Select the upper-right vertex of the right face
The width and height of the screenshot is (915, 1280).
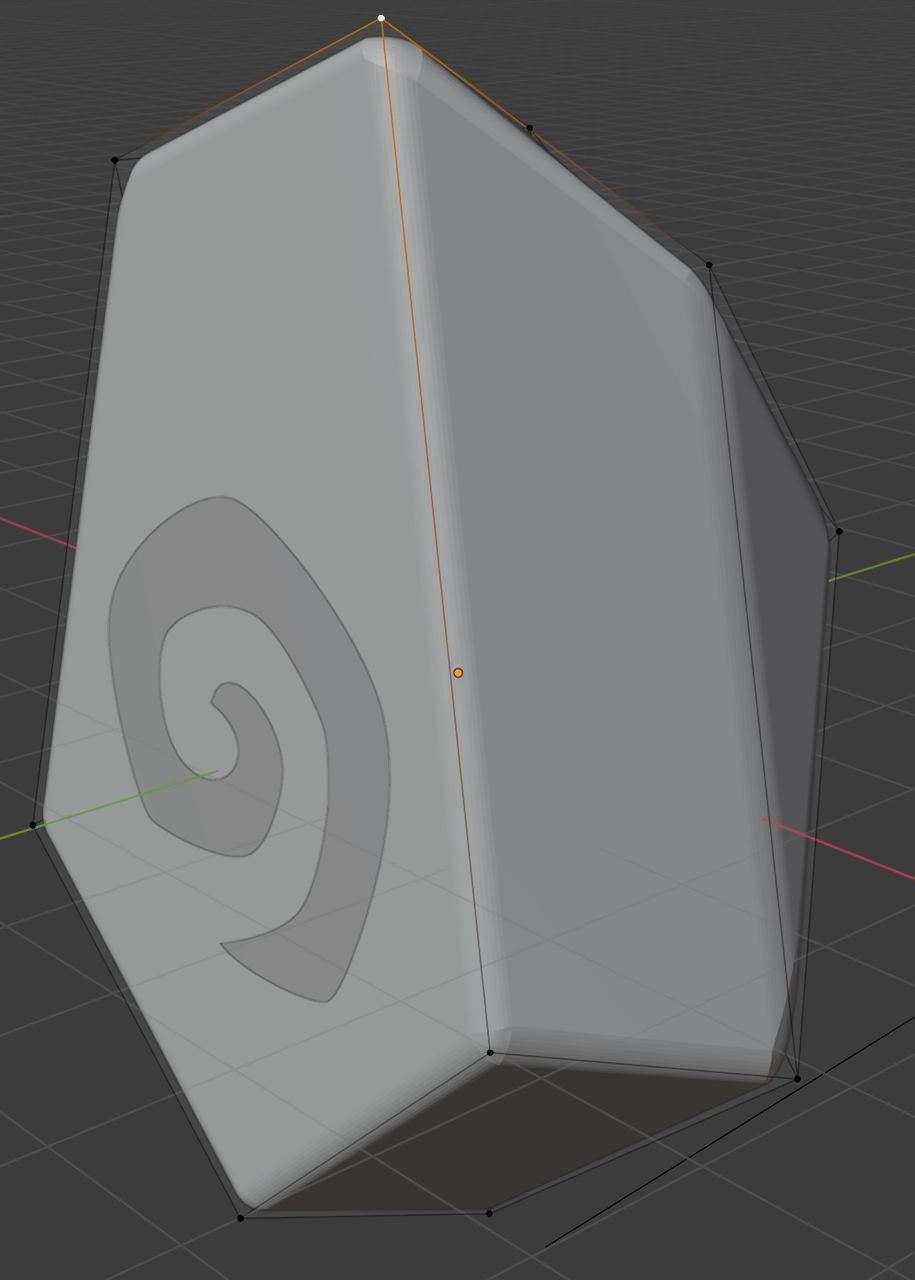[x=709, y=265]
